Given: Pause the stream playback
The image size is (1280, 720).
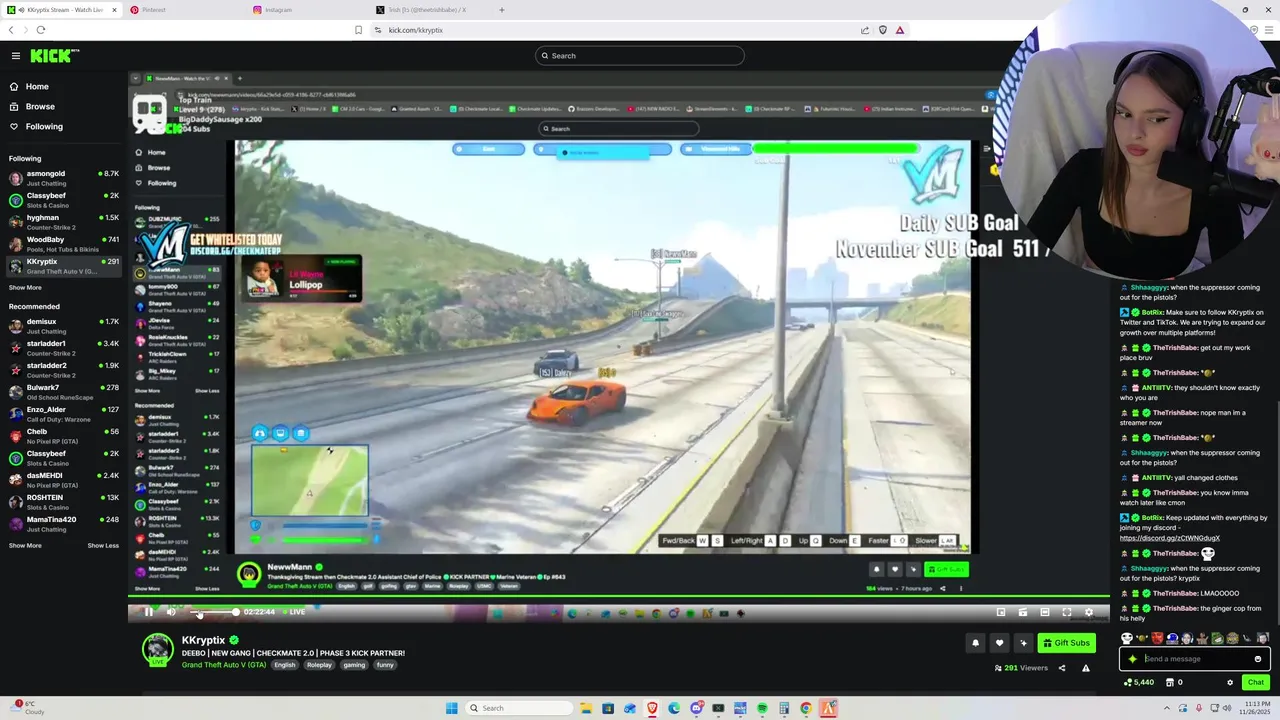Looking at the screenshot, I should (148, 612).
